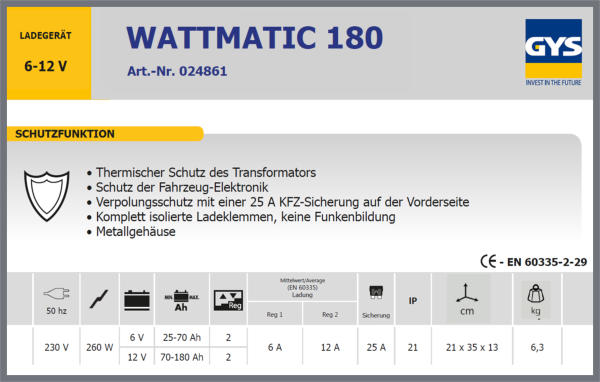Click the fuse Sicherung icon
This screenshot has width=600, height=382.
(x=376, y=292)
